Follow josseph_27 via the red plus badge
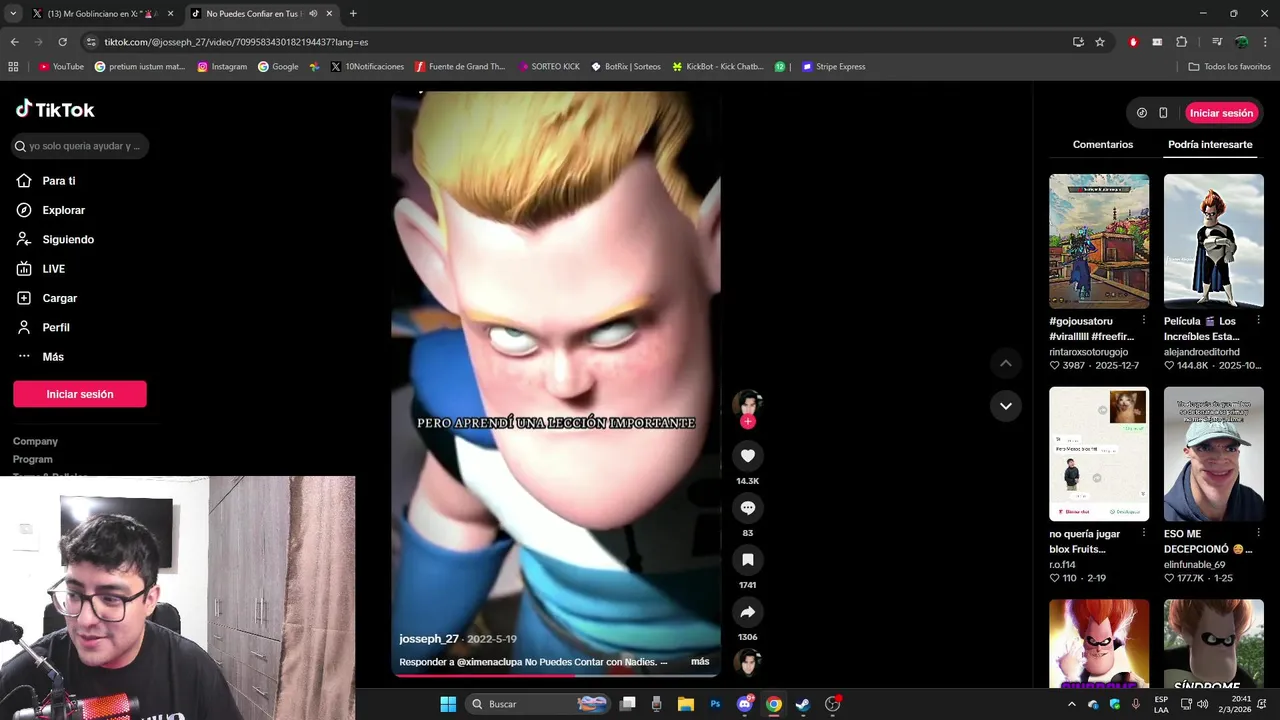This screenshot has height=720, width=1280. pos(747,422)
